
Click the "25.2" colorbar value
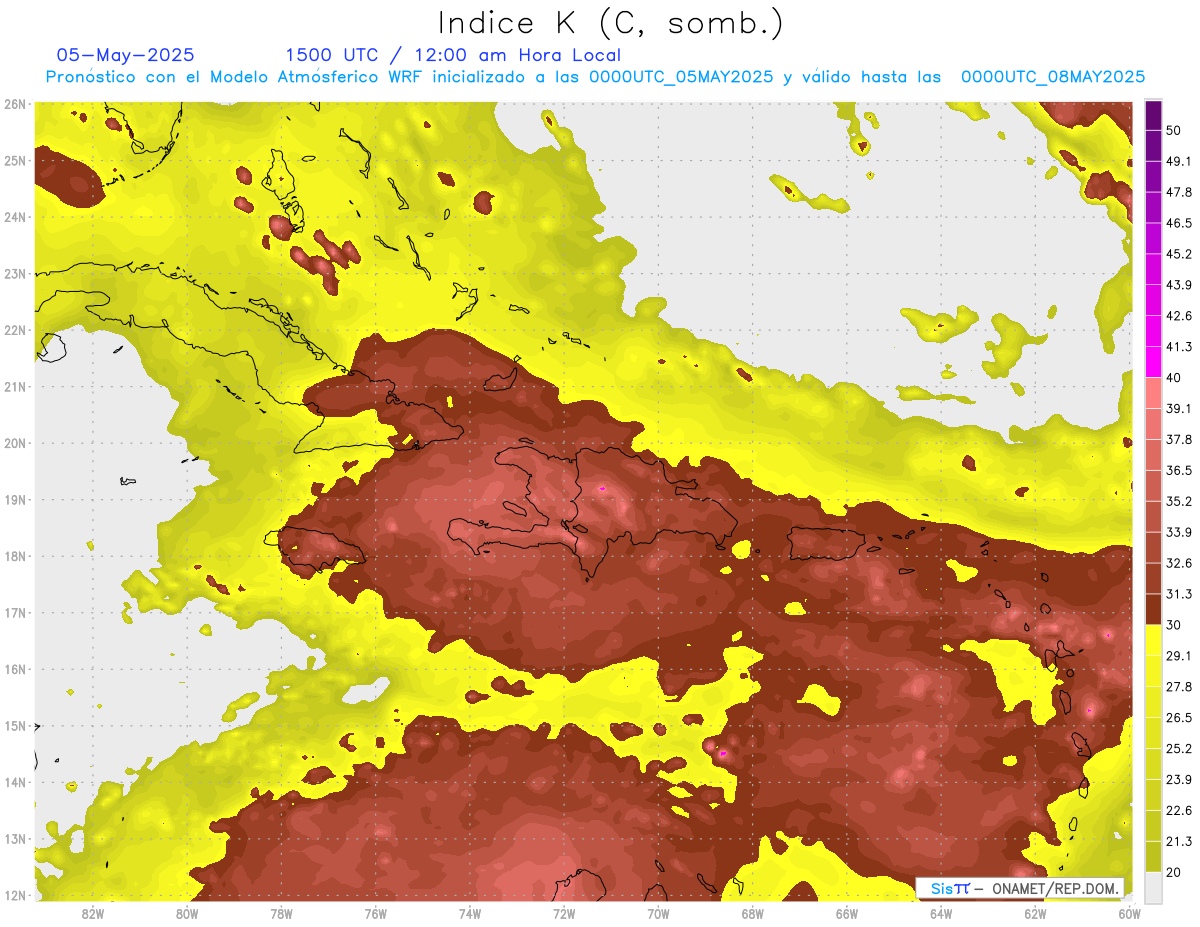1177,748
